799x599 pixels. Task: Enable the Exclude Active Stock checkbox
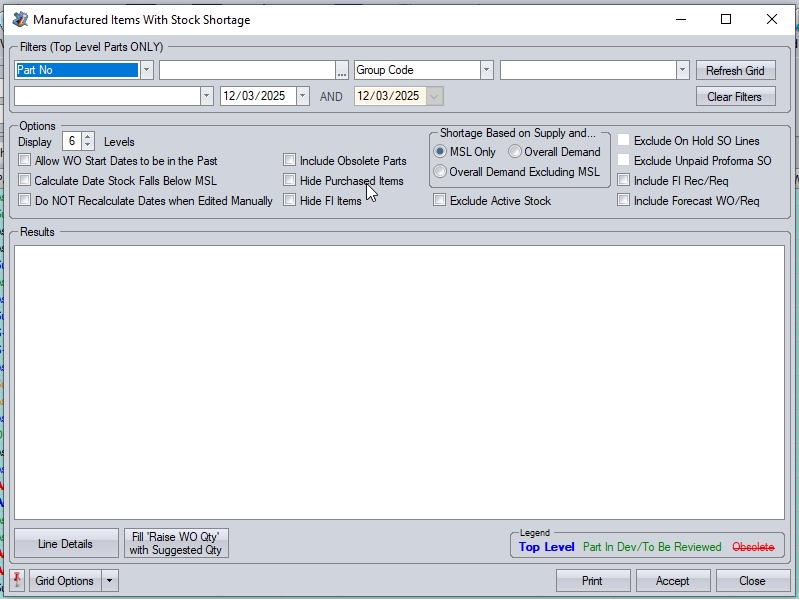point(440,201)
